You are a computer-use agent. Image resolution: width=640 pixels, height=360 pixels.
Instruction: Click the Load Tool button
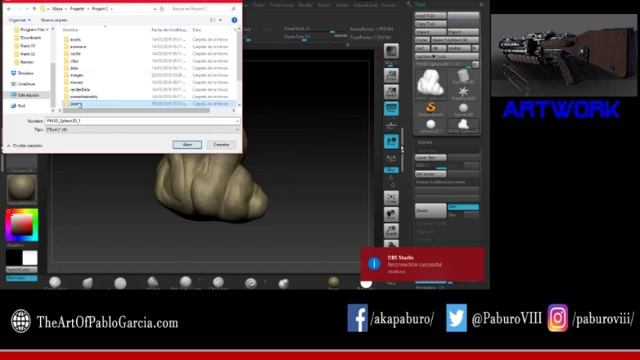[431, 16]
